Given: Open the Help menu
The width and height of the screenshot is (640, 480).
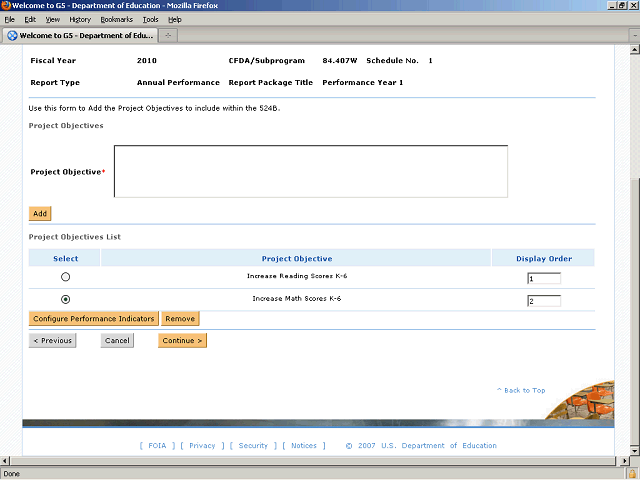Looking at the screenshot, I should [175, 20].
